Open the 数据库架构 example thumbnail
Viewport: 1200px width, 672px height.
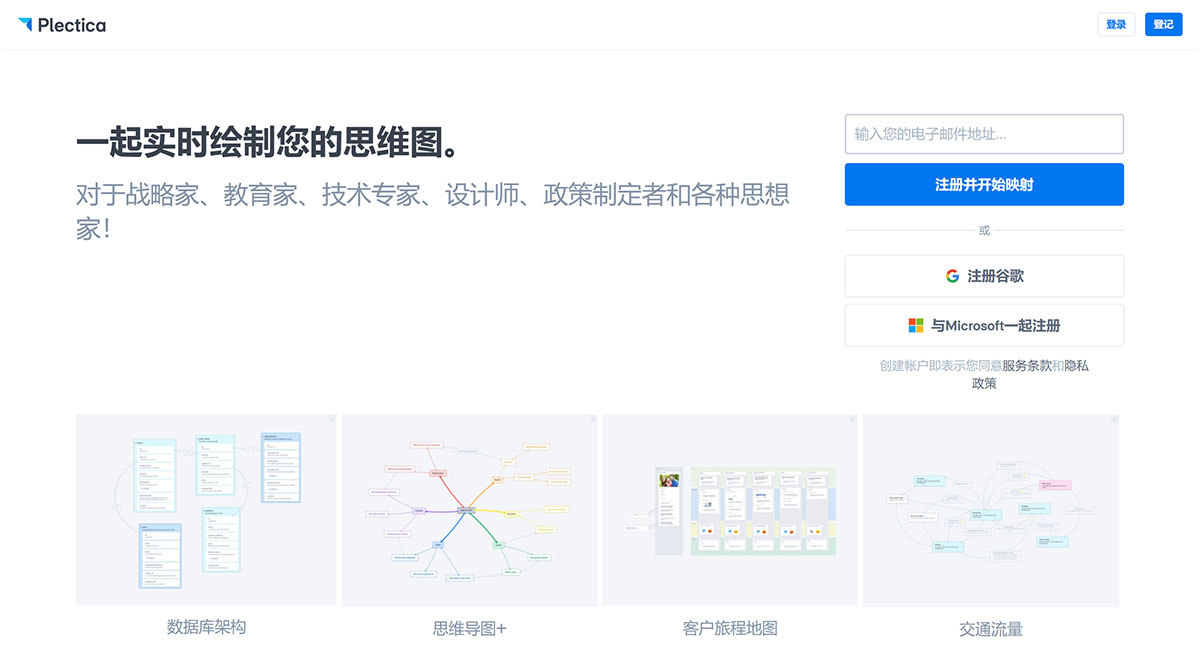206,509
